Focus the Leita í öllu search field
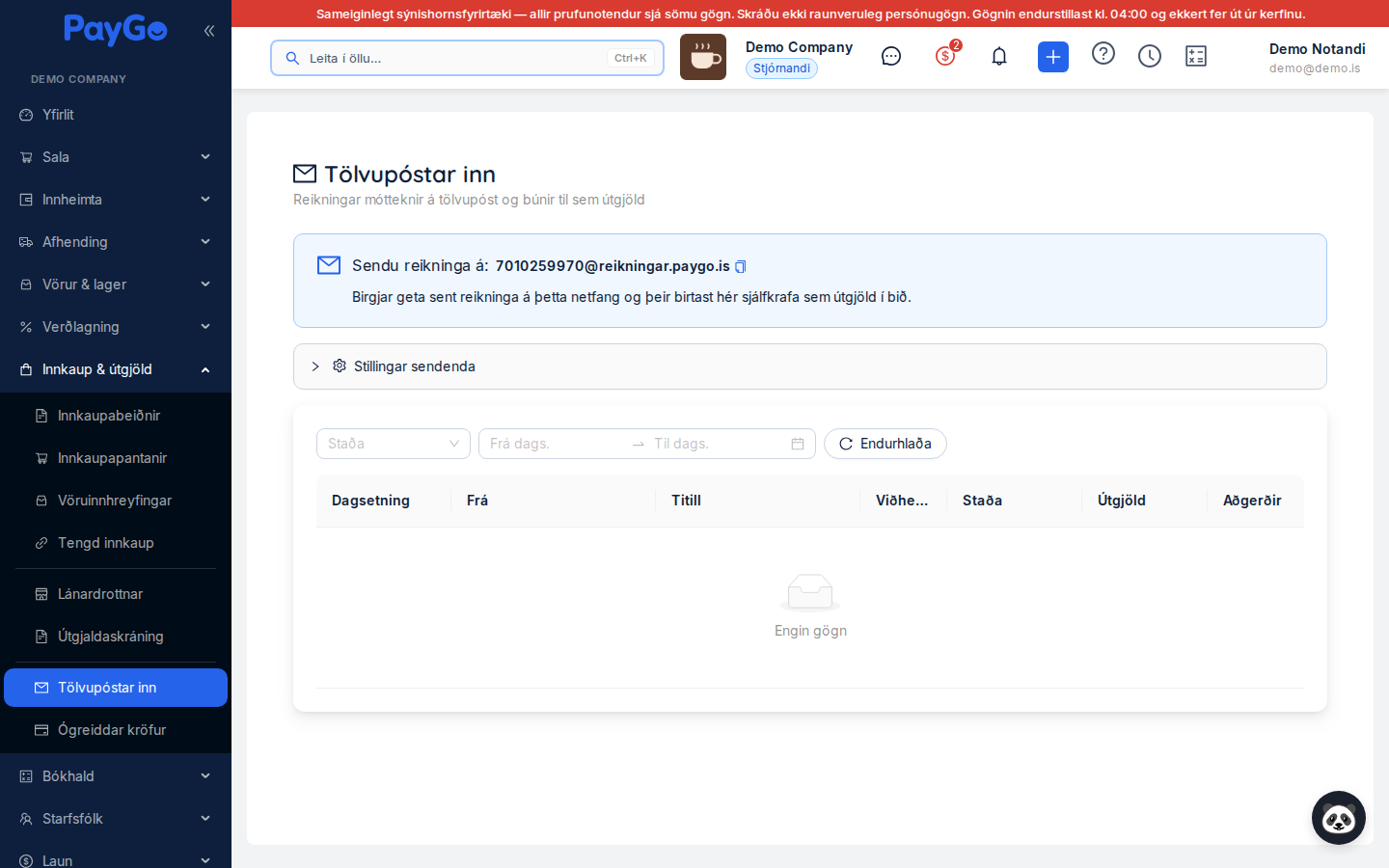 [467, 58]
